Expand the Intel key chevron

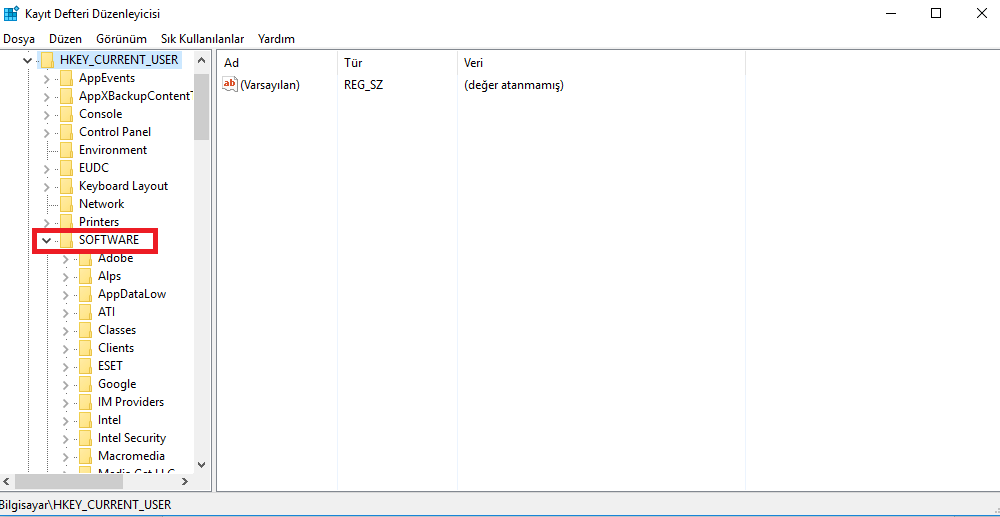[65, 420]
